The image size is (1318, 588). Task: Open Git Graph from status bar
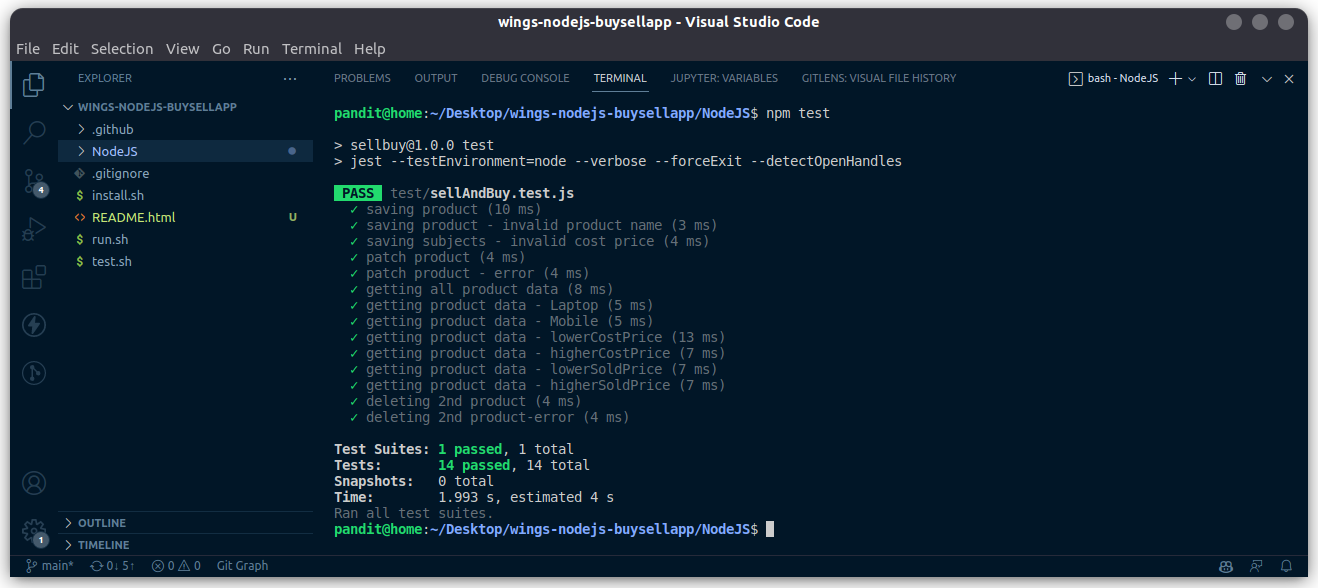(242, 566)
